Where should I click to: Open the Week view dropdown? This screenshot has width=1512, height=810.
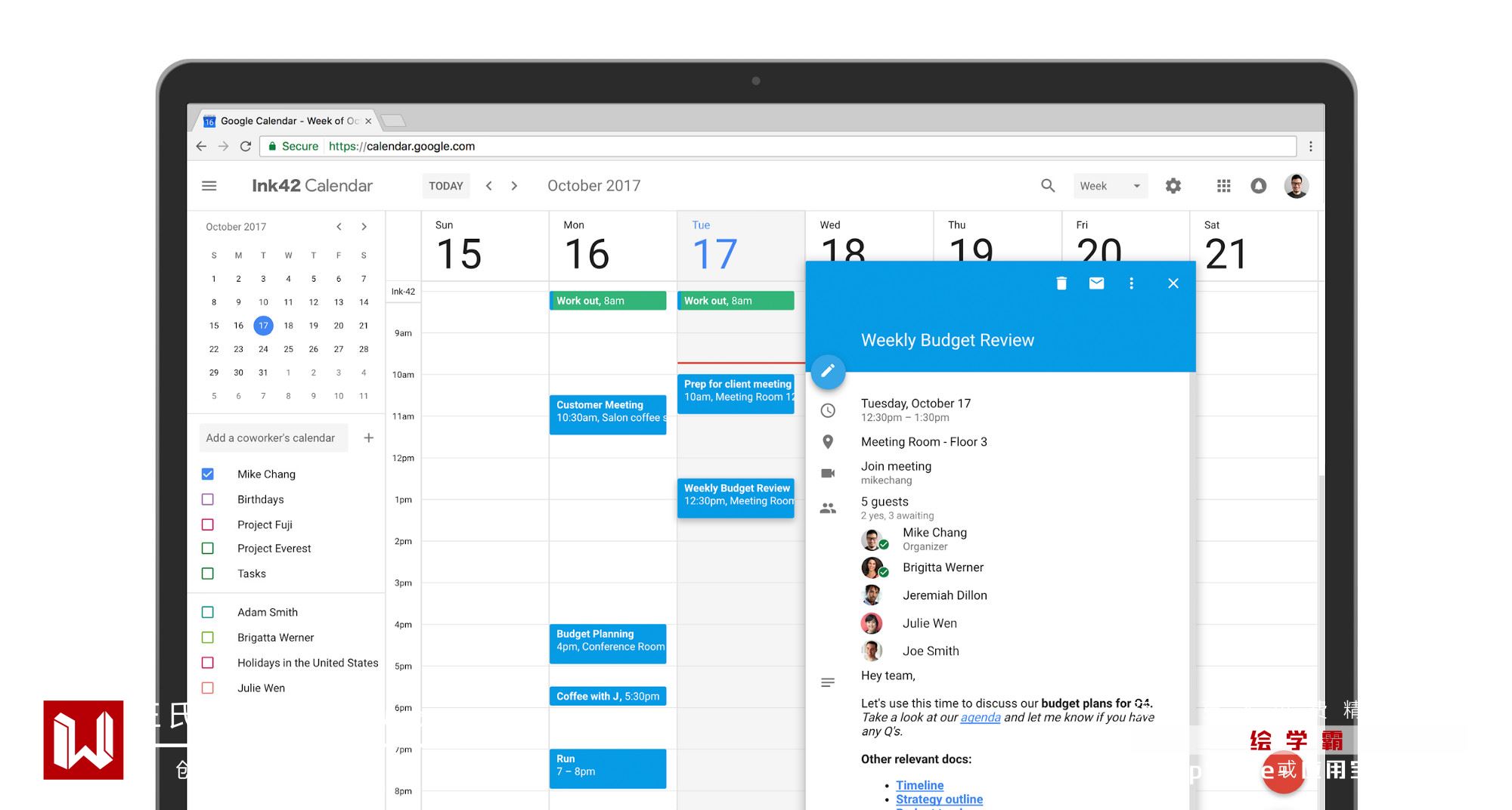[x=1111, y=186]
